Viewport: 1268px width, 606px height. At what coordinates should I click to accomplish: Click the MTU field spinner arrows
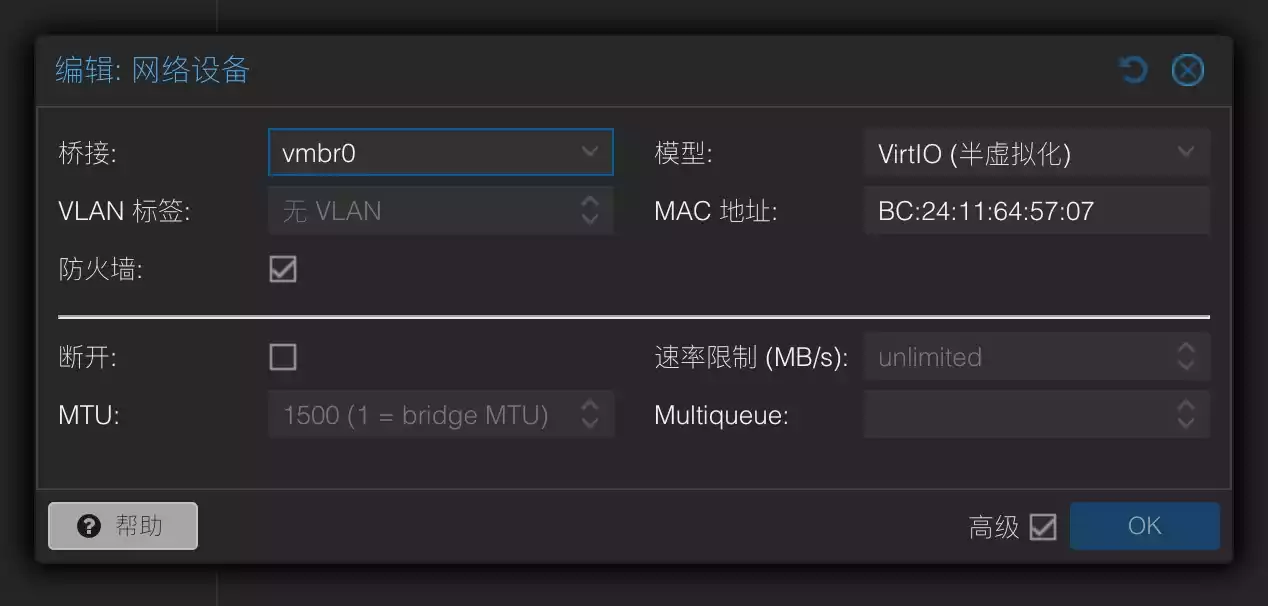coord(590,415)
